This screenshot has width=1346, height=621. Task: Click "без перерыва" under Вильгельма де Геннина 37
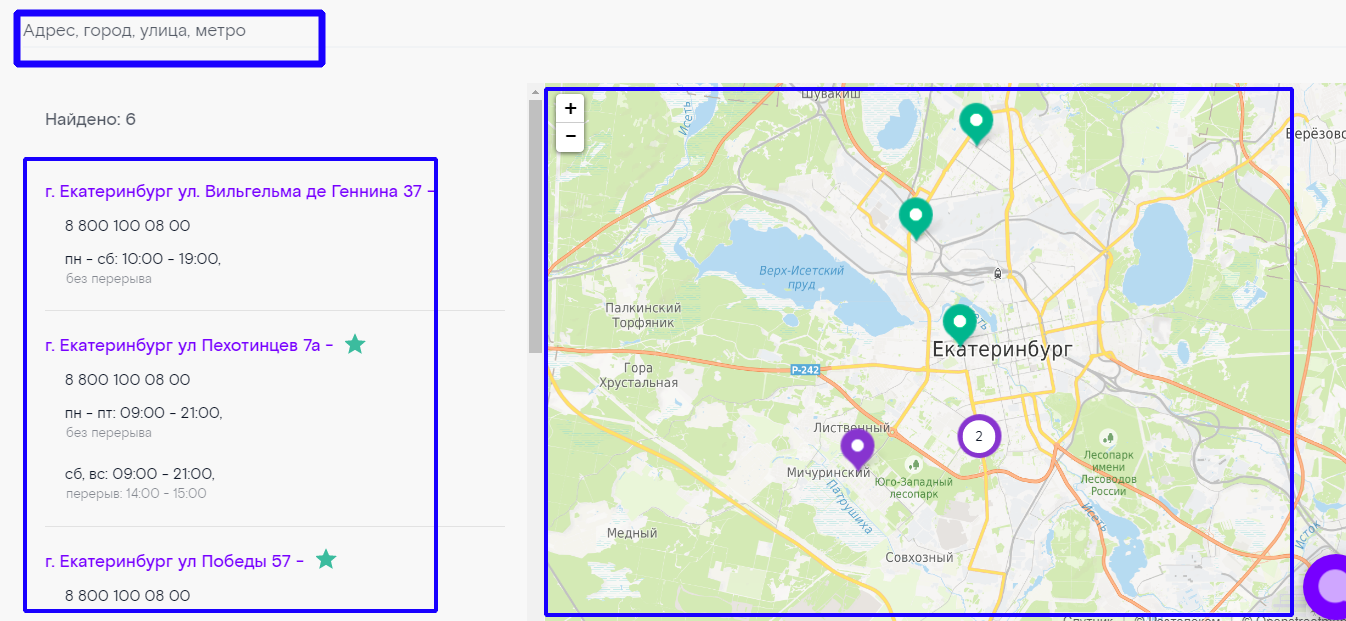point(109,279)
